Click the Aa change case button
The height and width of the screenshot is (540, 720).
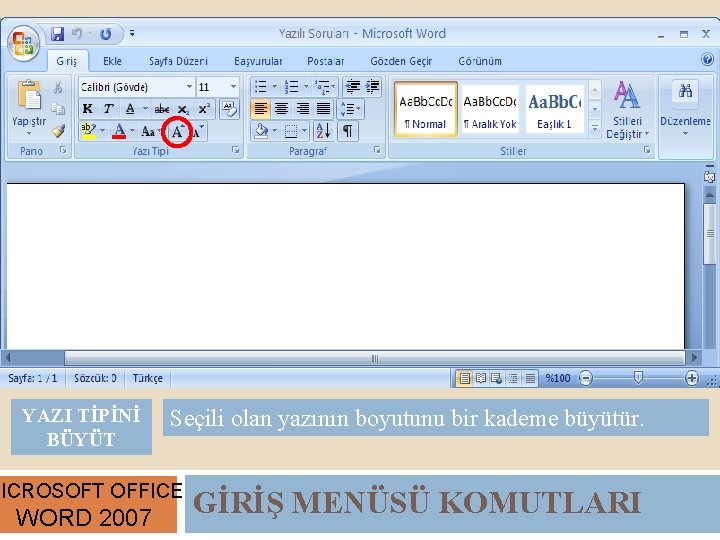coord(148,132)
